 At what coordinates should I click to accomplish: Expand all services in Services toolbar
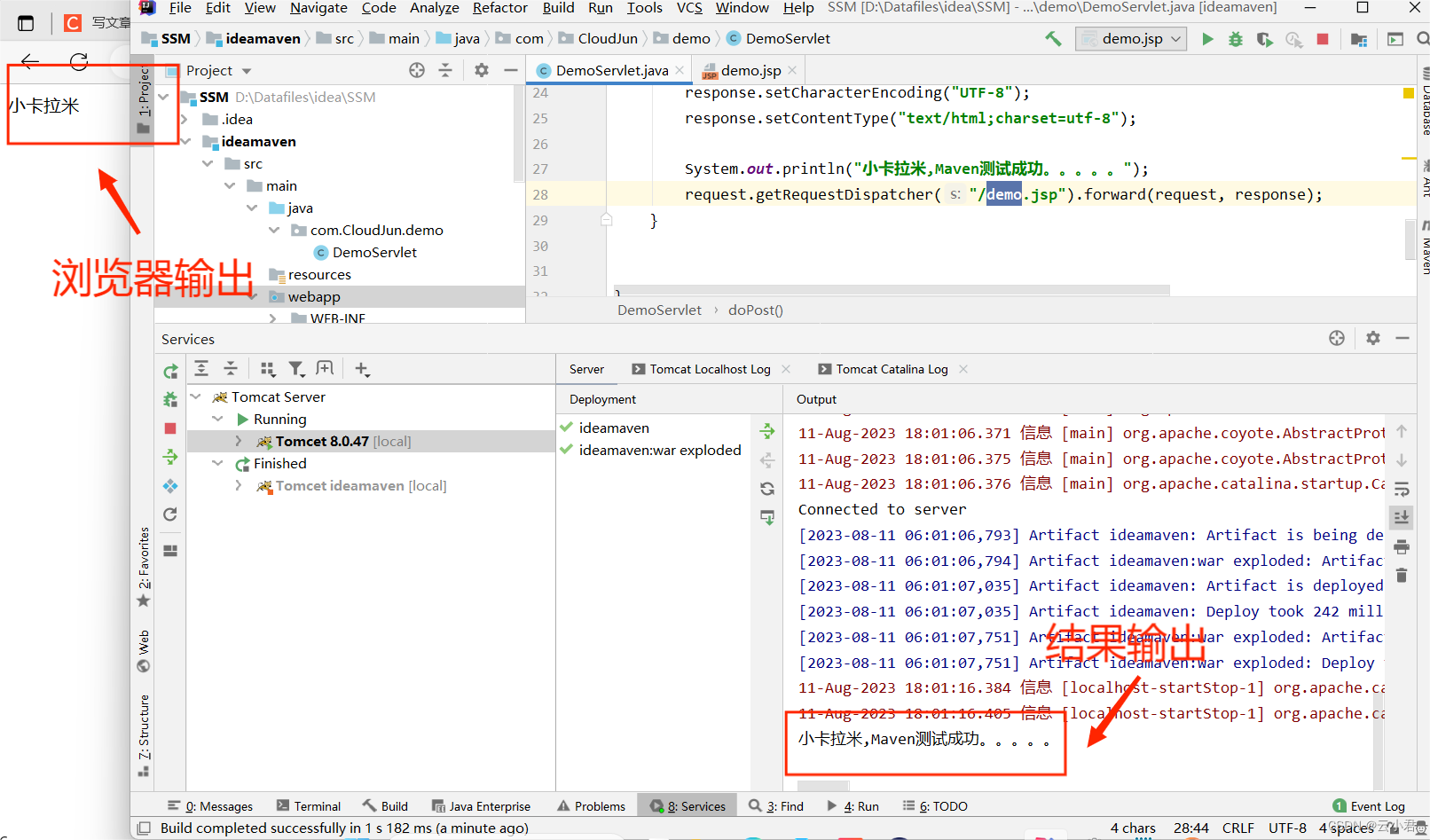tap(201, 368)
